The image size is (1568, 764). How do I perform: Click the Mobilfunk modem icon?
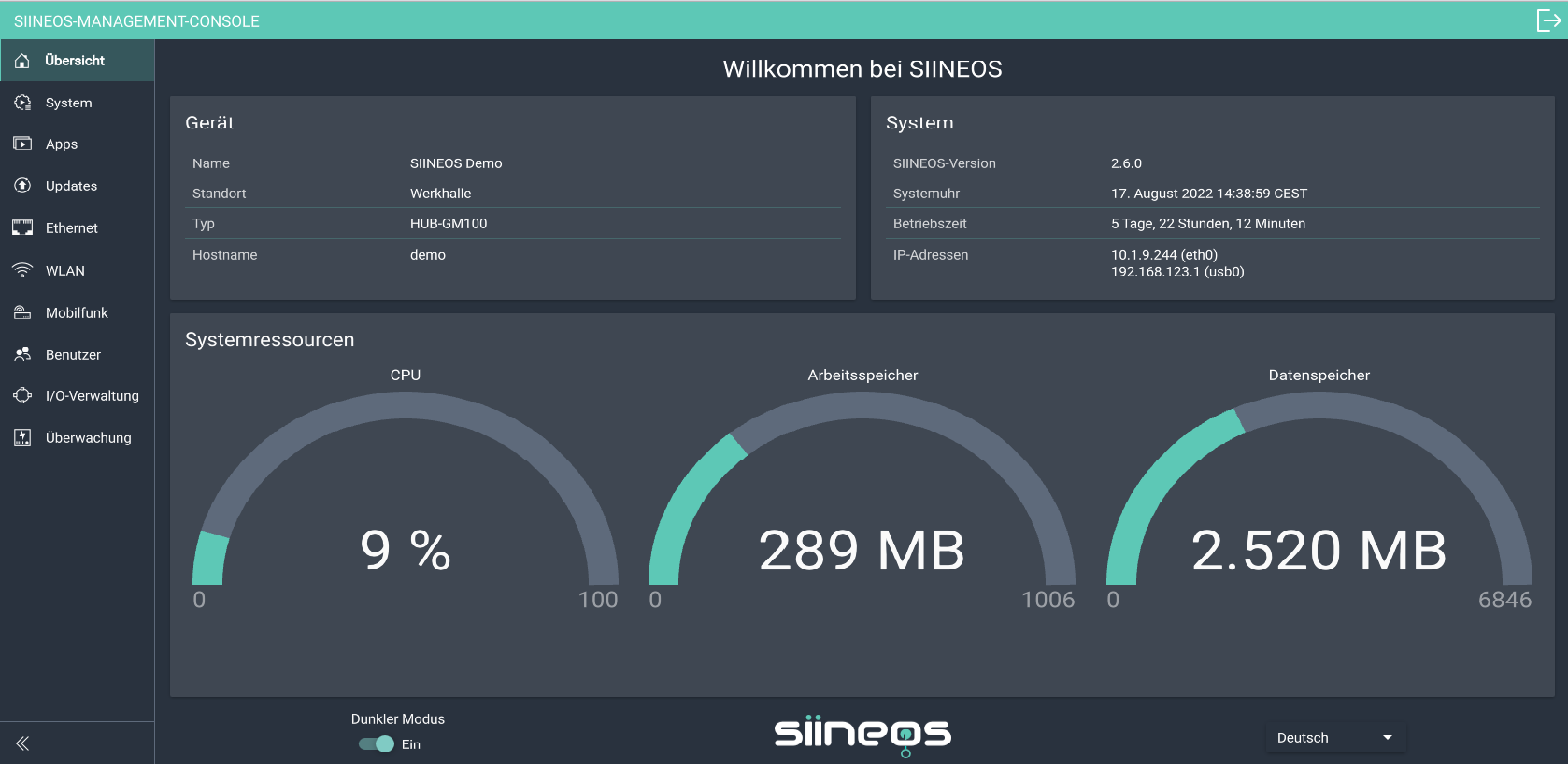pyautogui.click(x=22, y=313)
